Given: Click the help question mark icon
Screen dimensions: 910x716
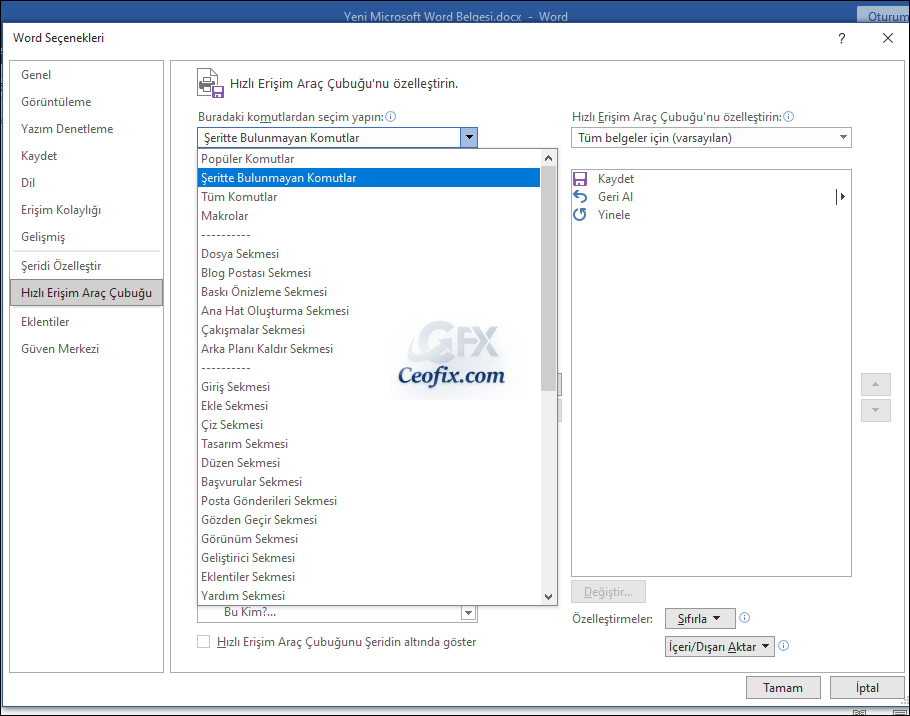Looking at the screenshot, I should click(x=842, y=38).
